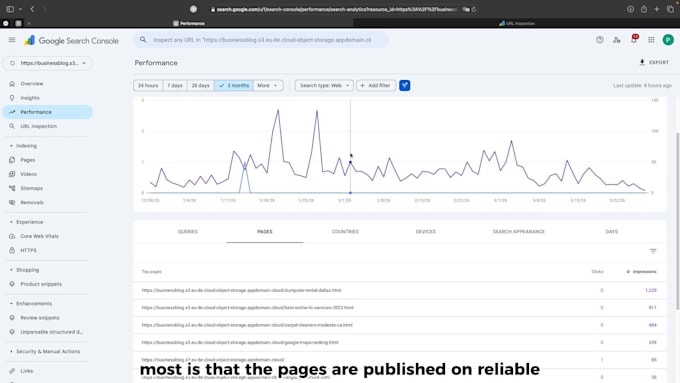
Task: Click the browser back button
Action: pos(32,9)
